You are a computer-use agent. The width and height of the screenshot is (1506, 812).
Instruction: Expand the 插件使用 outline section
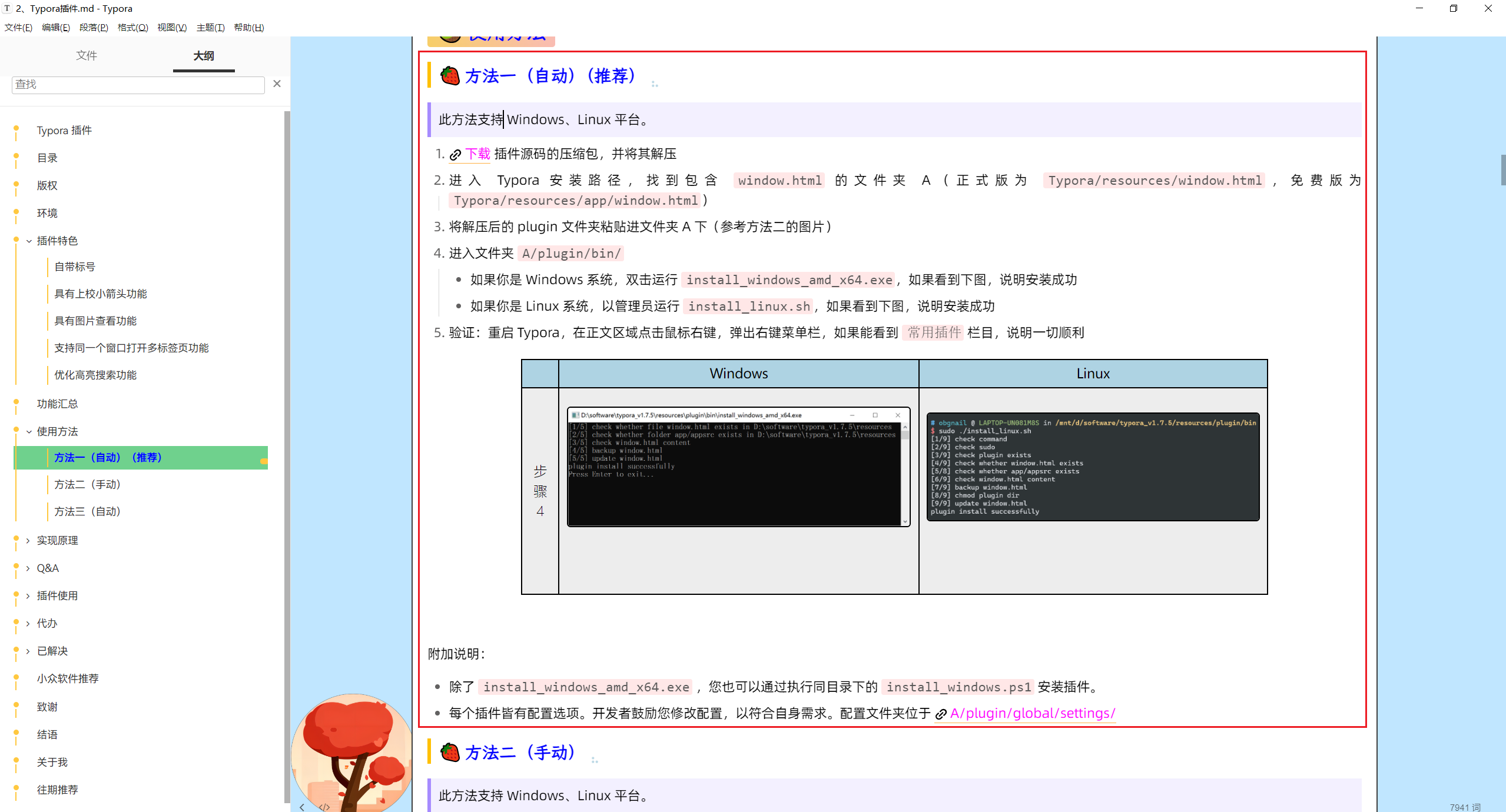[28, 595]
